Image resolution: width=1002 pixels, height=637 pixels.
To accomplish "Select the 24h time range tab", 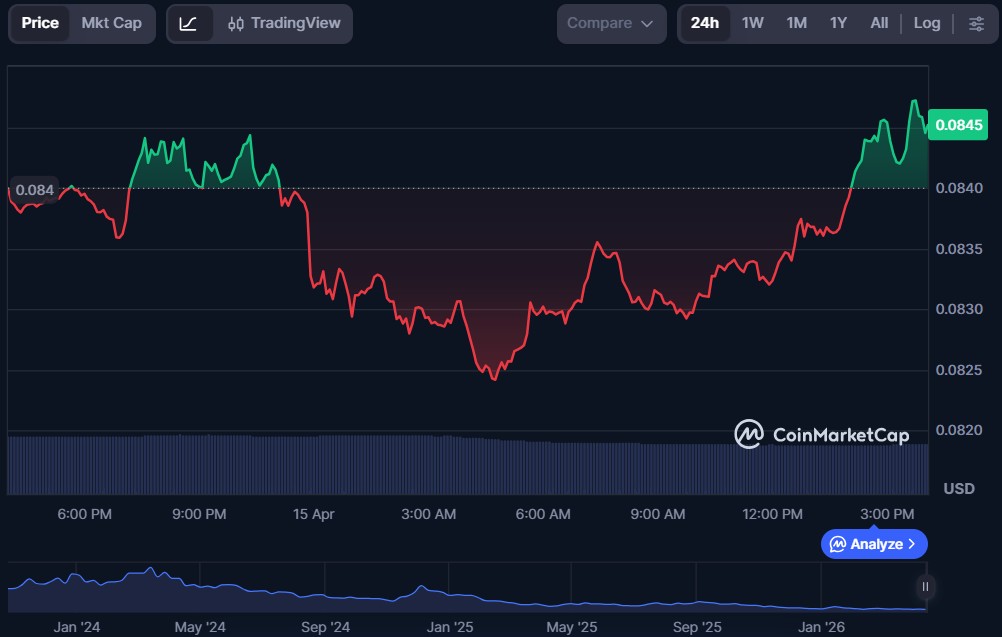I will point(704,23).
